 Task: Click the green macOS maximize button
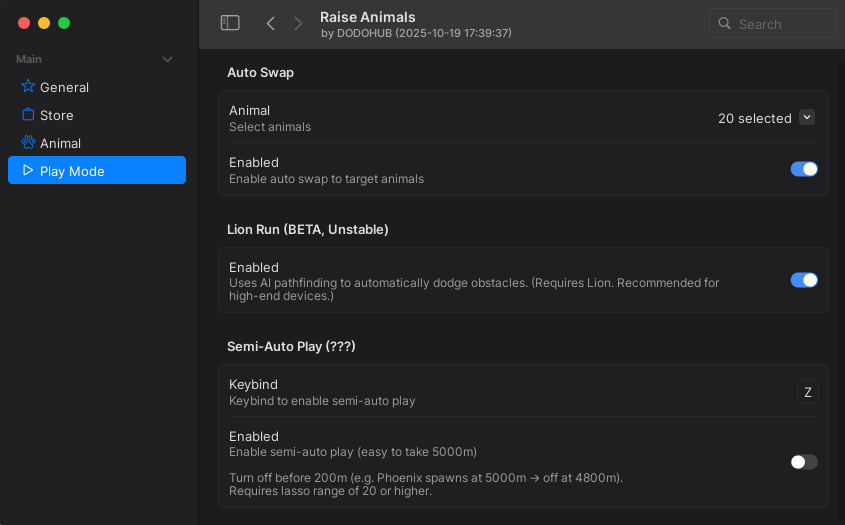coord(64,23)
